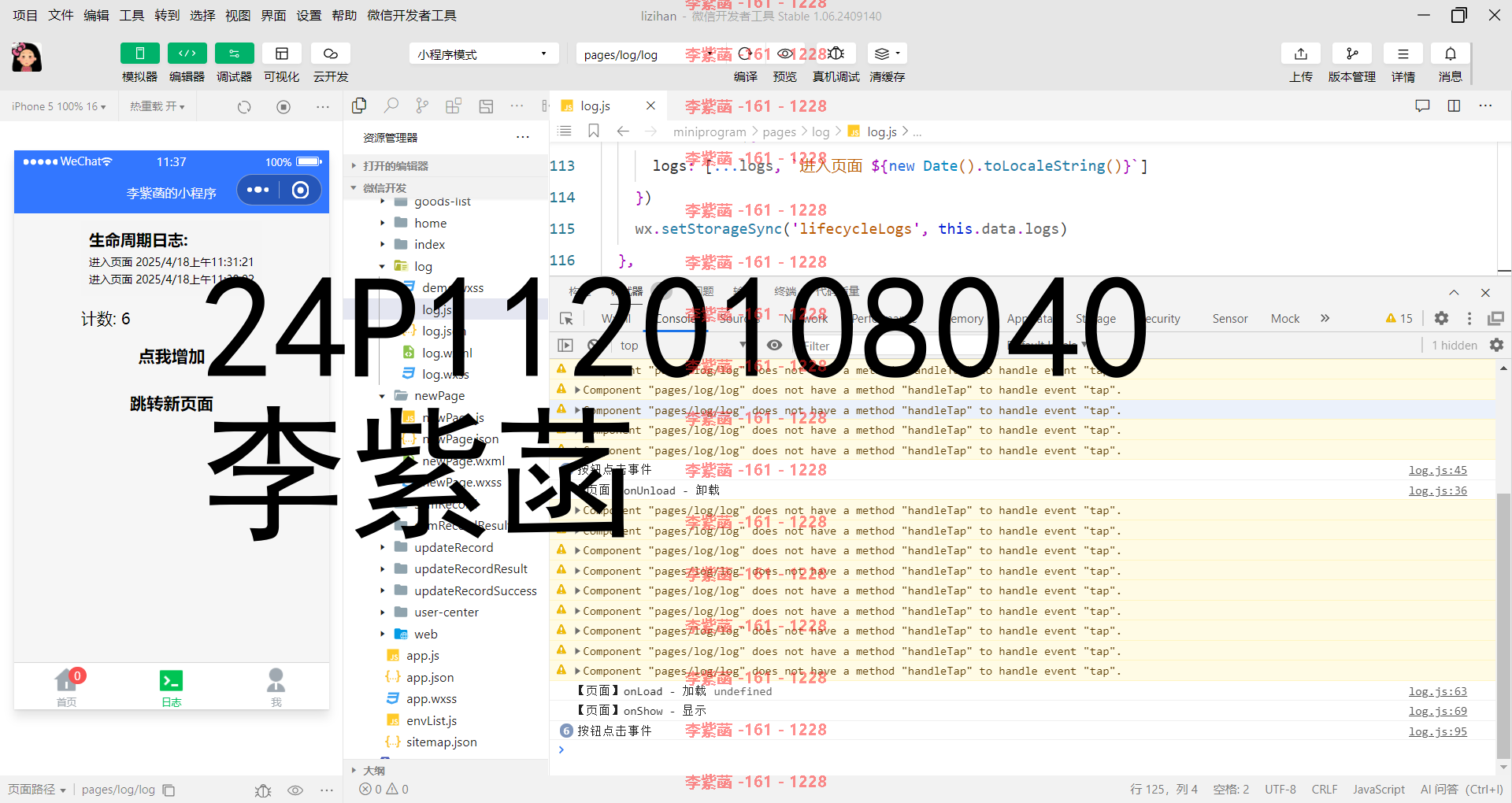1512x803 pixels.
Task: Tap the 我 tab in simulator
Action: point(276,687)
